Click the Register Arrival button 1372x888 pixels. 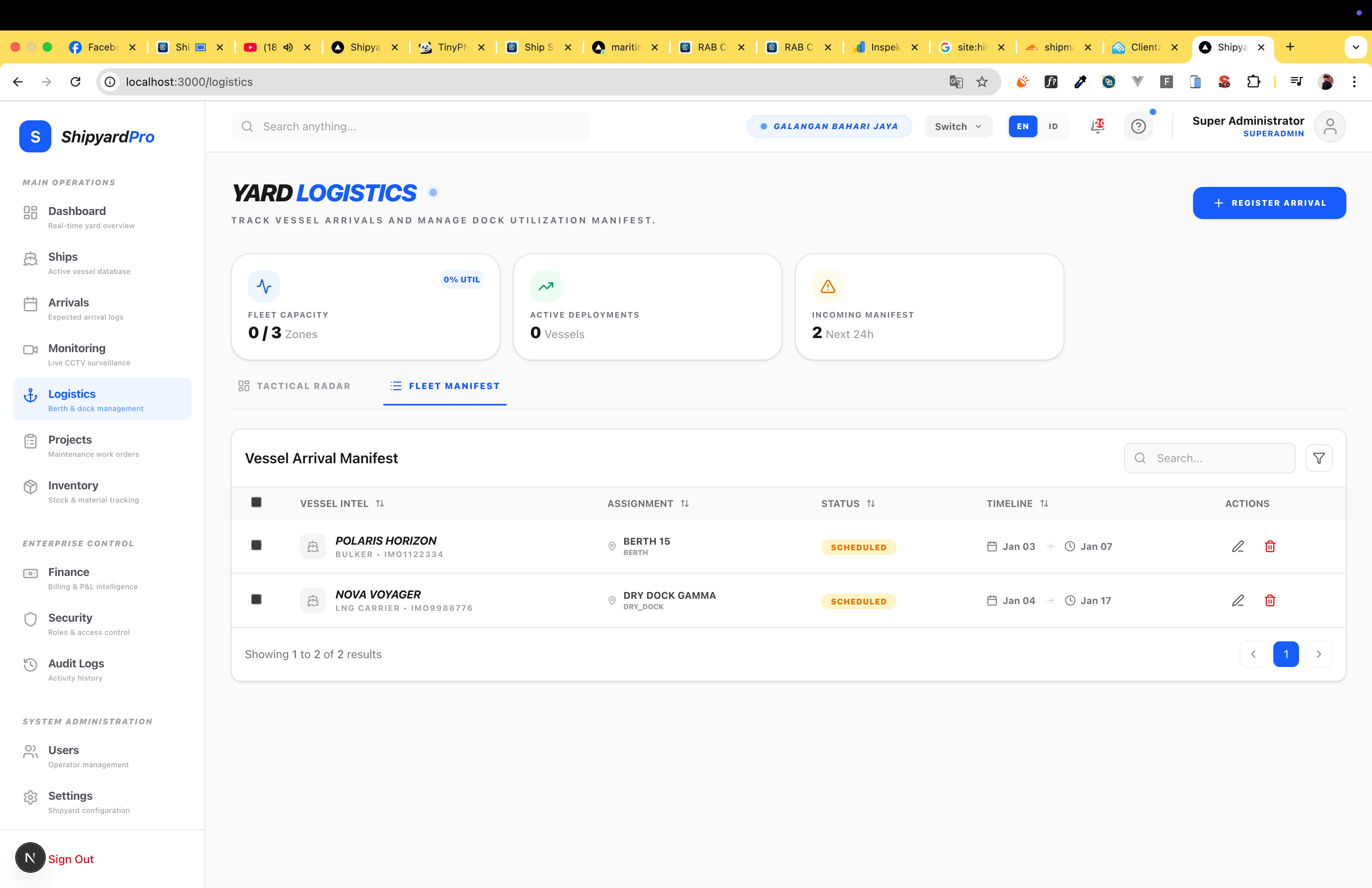(x=1269, y=203)
